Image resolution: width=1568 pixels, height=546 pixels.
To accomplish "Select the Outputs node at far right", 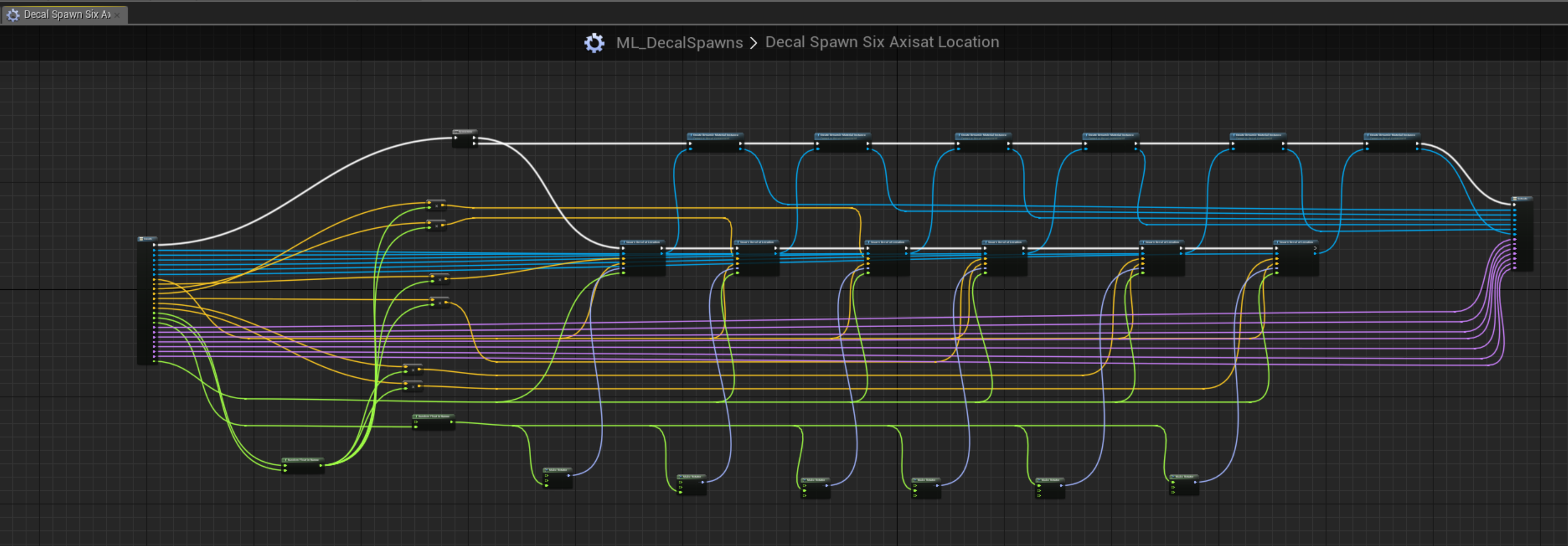I will [x=1523, y=237].
